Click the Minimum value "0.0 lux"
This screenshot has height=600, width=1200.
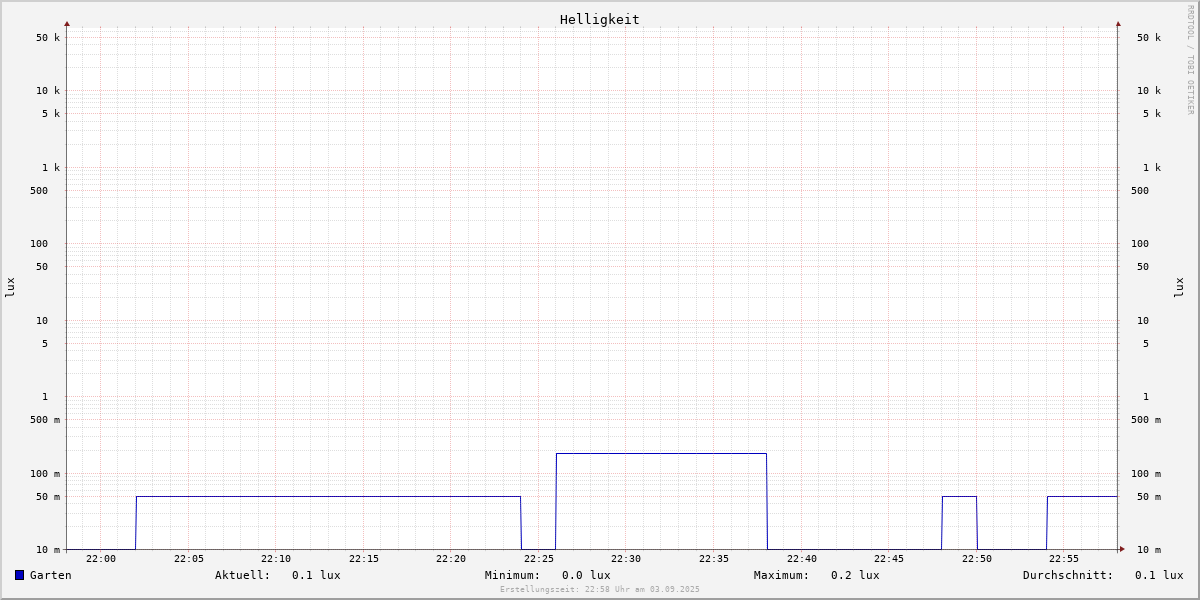[x=586, y=575]
